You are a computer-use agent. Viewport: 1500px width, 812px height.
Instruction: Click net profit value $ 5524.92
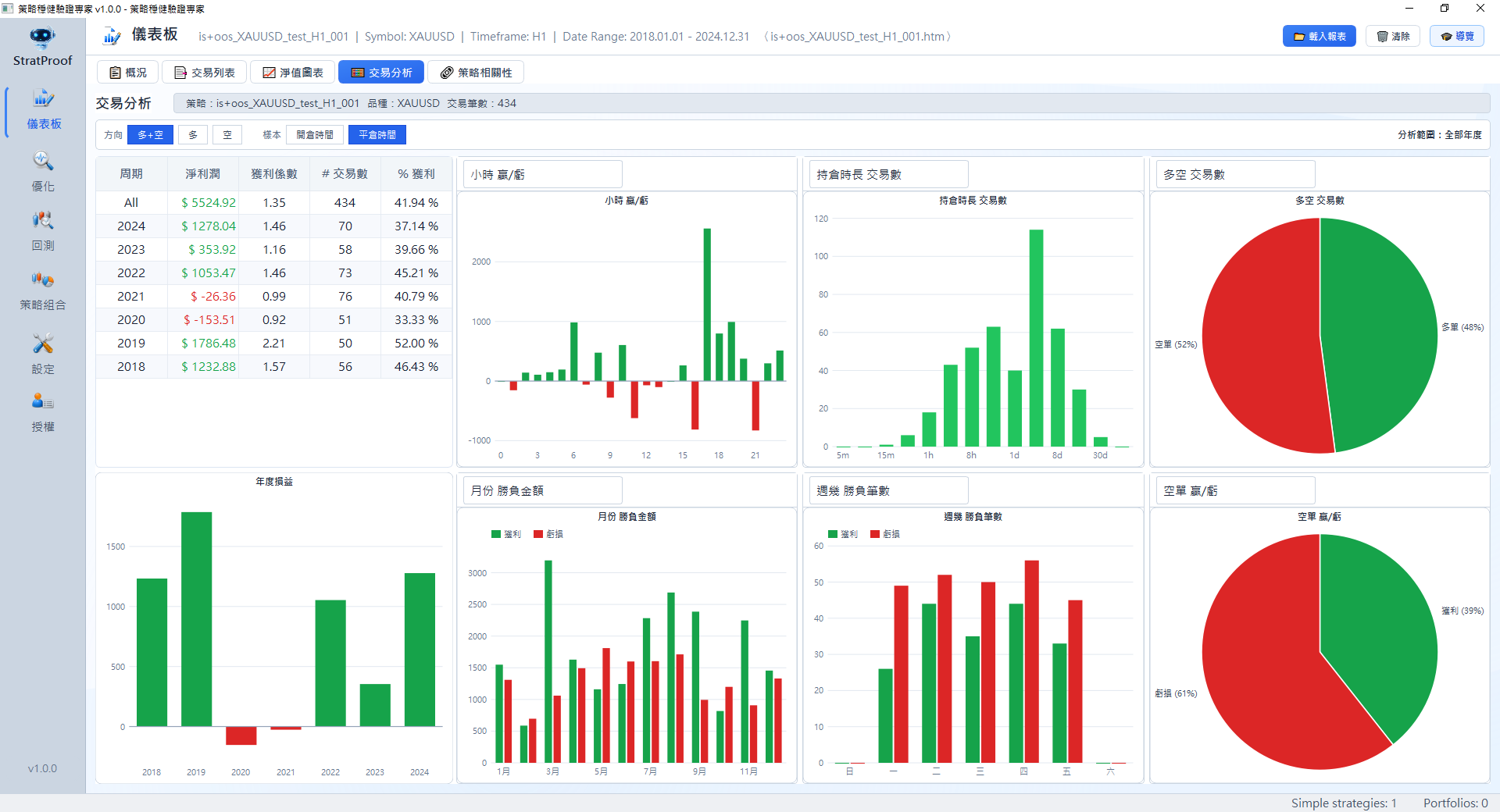pyautogui.click(x=209, y=202)
